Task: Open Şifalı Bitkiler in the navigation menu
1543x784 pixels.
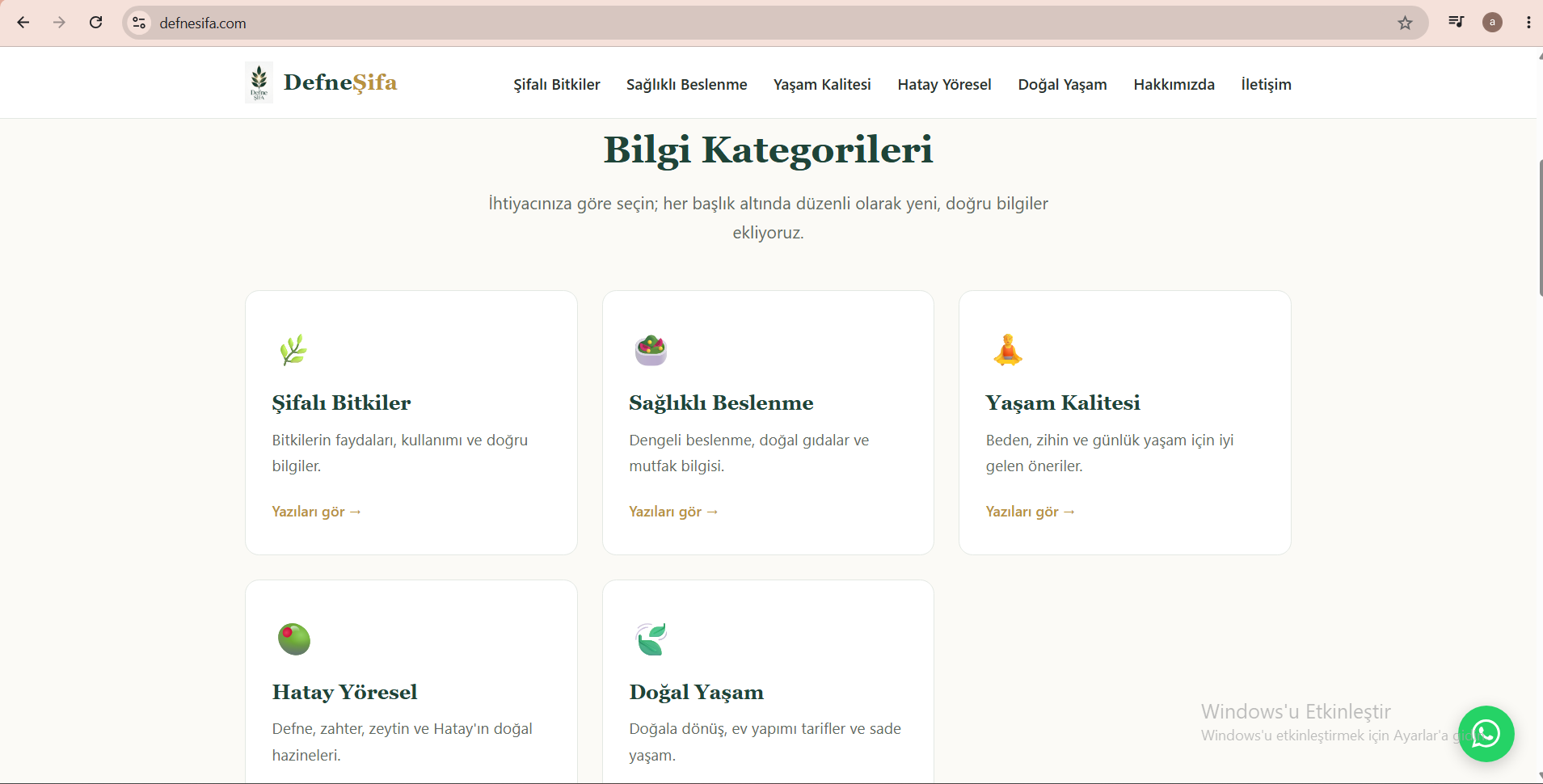Action: pos(557,84)
